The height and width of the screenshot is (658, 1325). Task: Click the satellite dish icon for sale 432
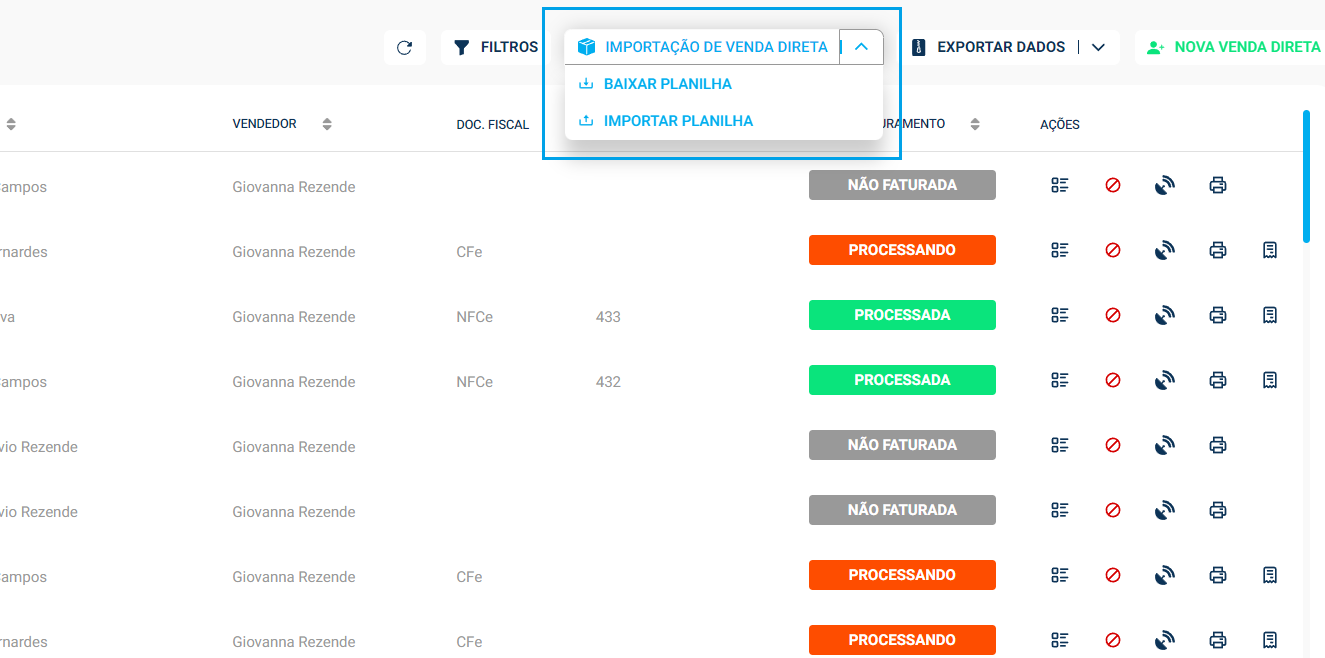point(1164,381)
